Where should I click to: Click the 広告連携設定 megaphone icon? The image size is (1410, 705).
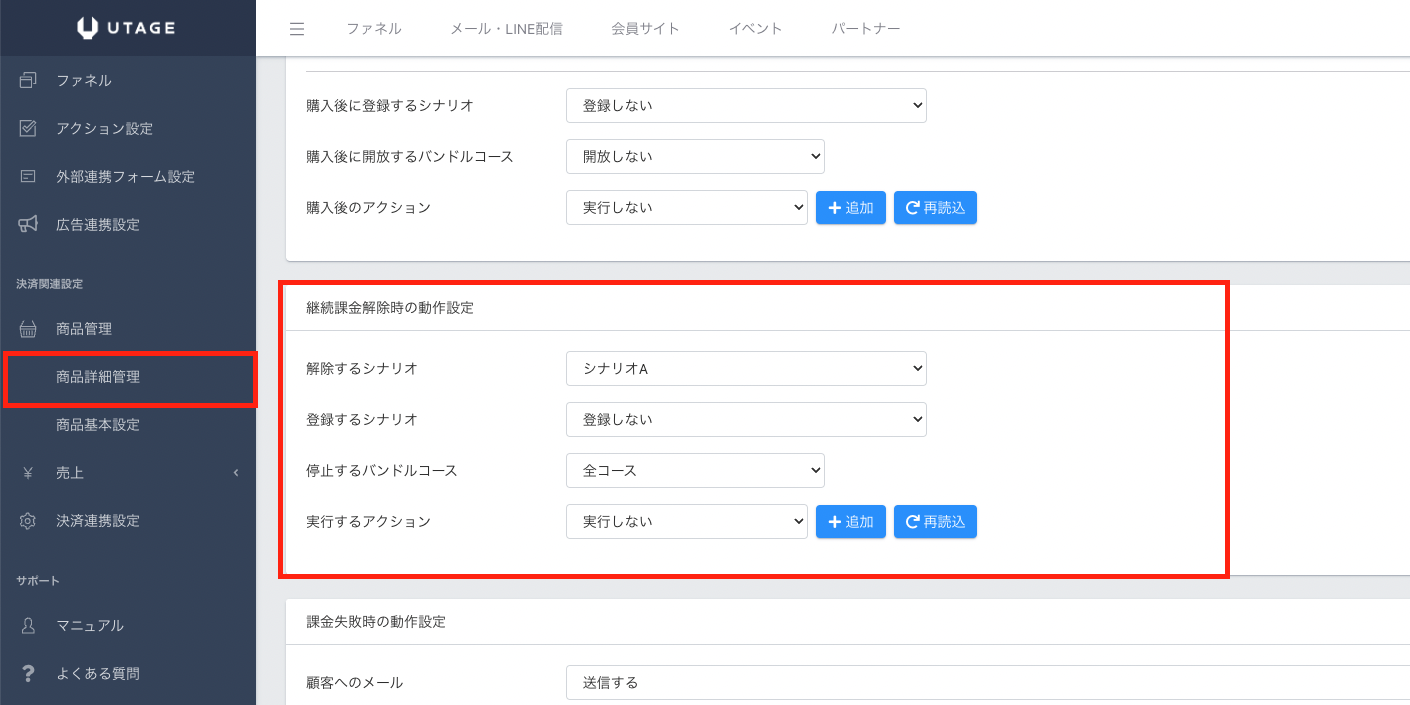pyautogui.click(x=28, y=225)
